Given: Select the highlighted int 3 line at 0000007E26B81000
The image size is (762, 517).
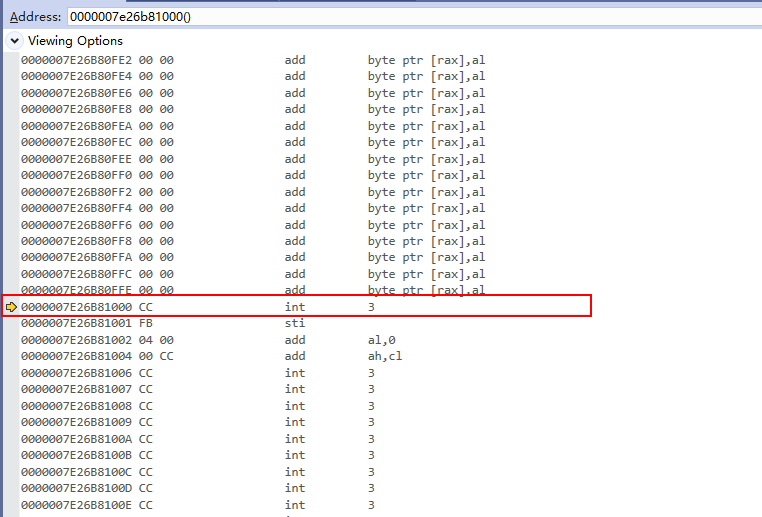Looking at the screenshot, I should 300,307.
